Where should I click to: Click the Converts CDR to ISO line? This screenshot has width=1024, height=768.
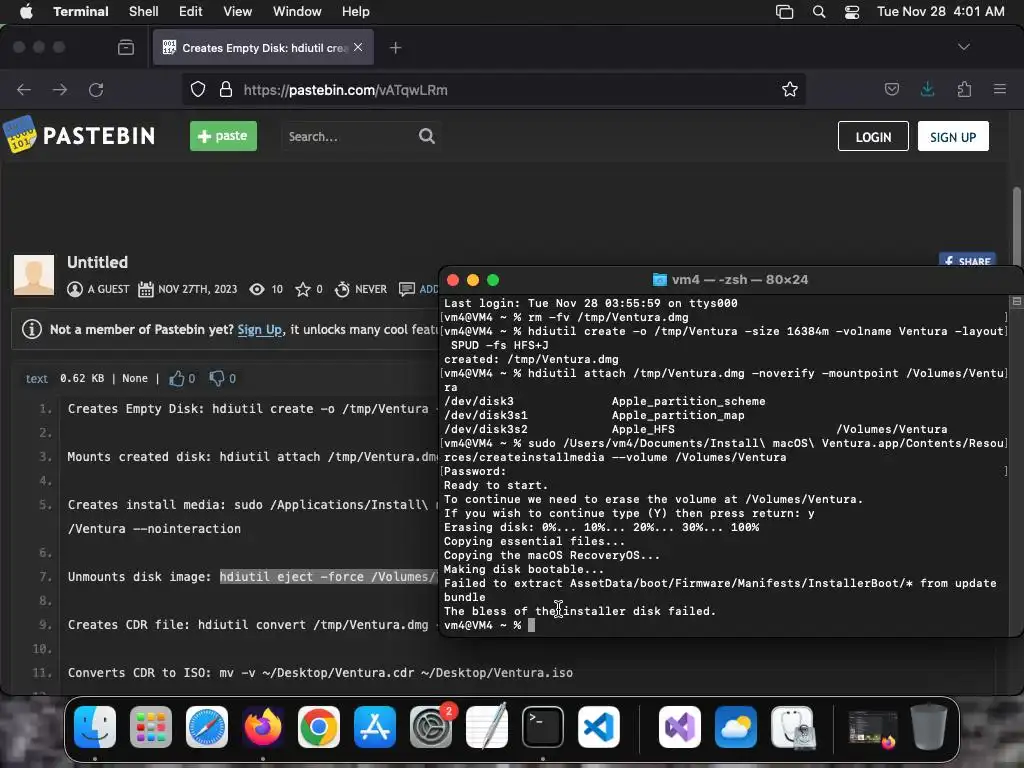tap(320, 673)
